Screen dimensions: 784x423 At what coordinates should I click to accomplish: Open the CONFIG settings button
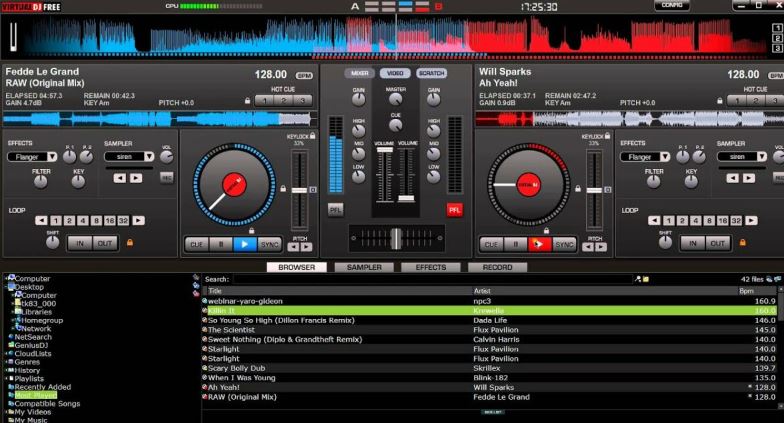(x=672, y=6)
